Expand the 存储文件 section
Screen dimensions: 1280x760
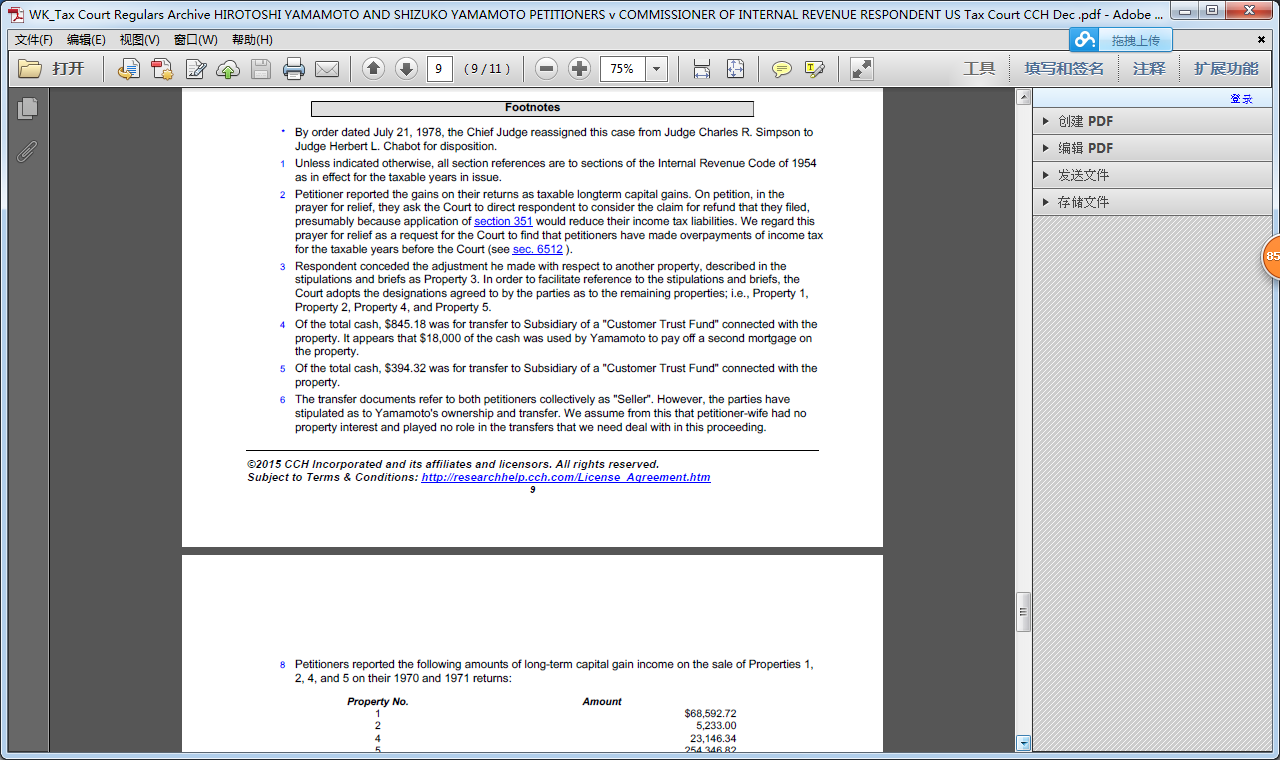(x=1152, y=202)
